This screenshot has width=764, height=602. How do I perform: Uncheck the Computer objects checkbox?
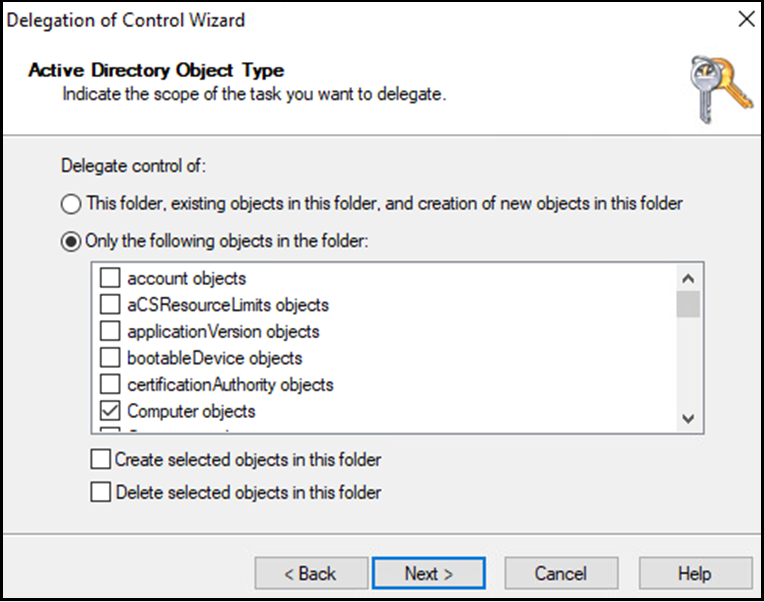[x=110, y=411]
